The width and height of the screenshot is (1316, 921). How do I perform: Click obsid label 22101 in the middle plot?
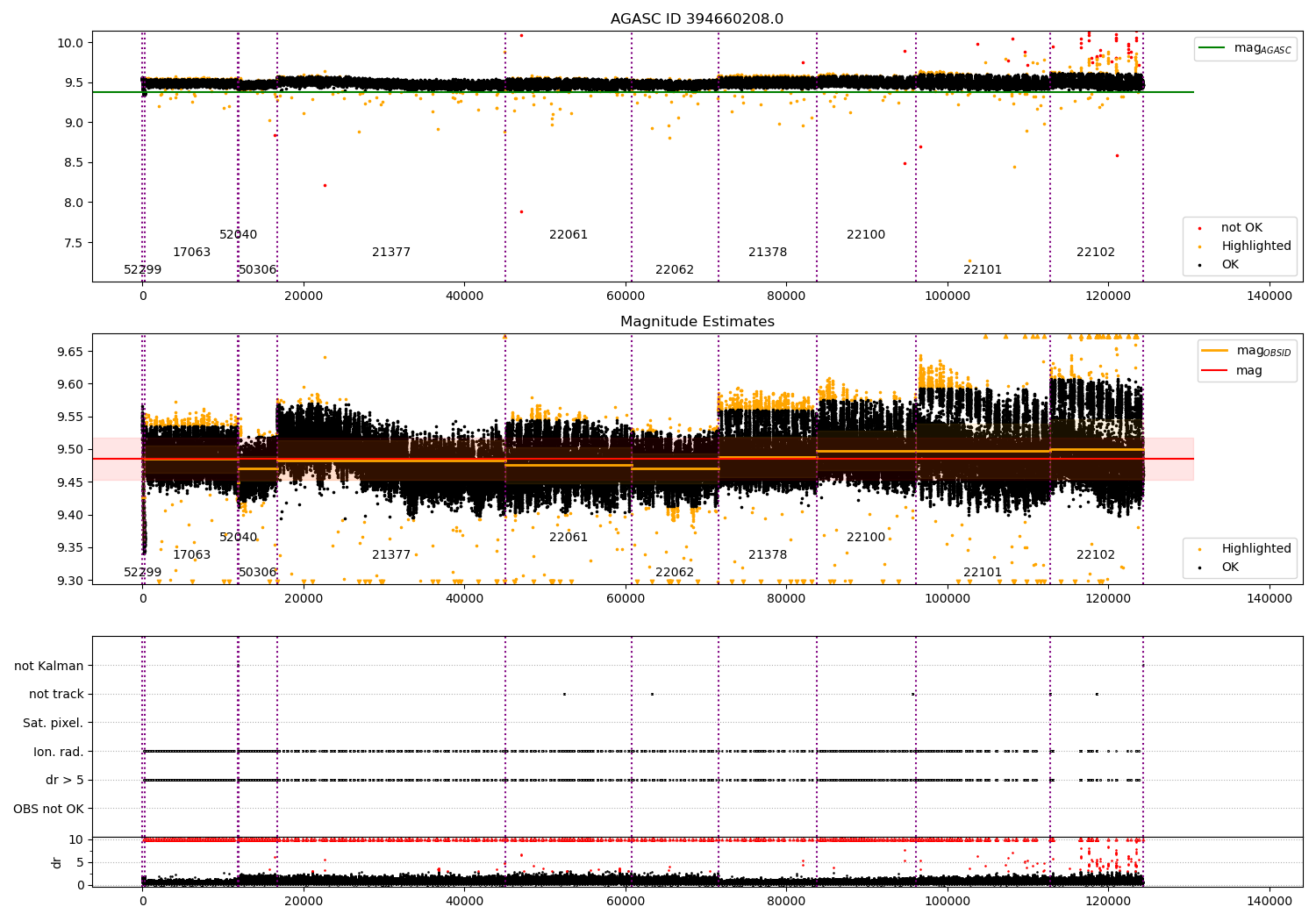[x=983, y=572]
